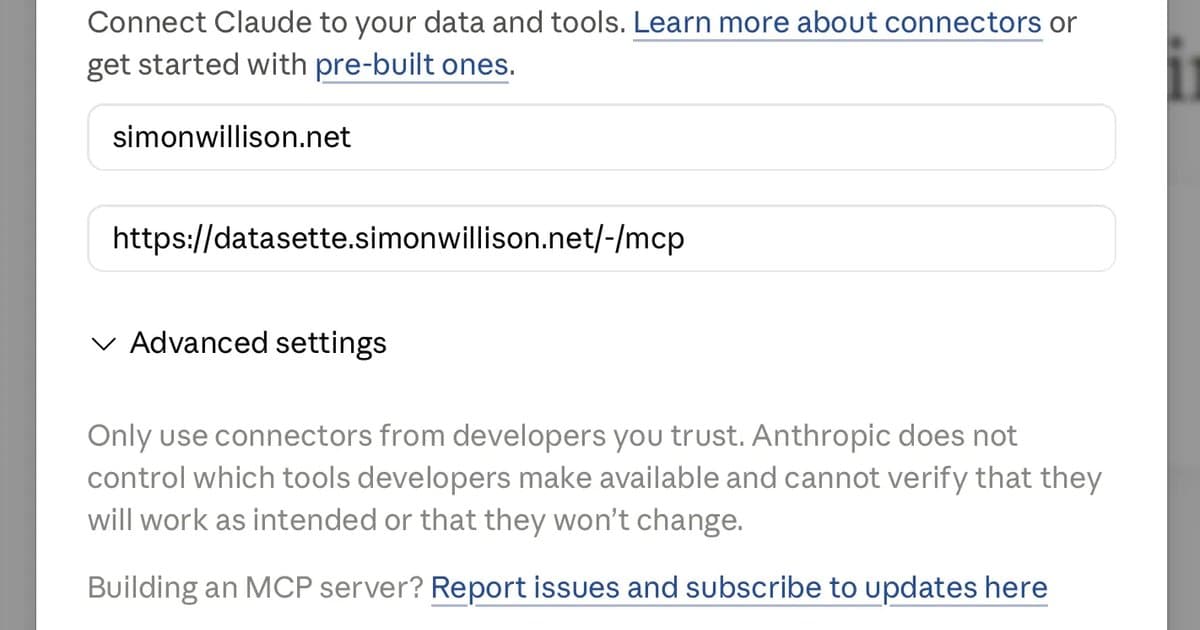Click the 'Building an MCP server?' text

pyautogui.click(x=256, y=588)
